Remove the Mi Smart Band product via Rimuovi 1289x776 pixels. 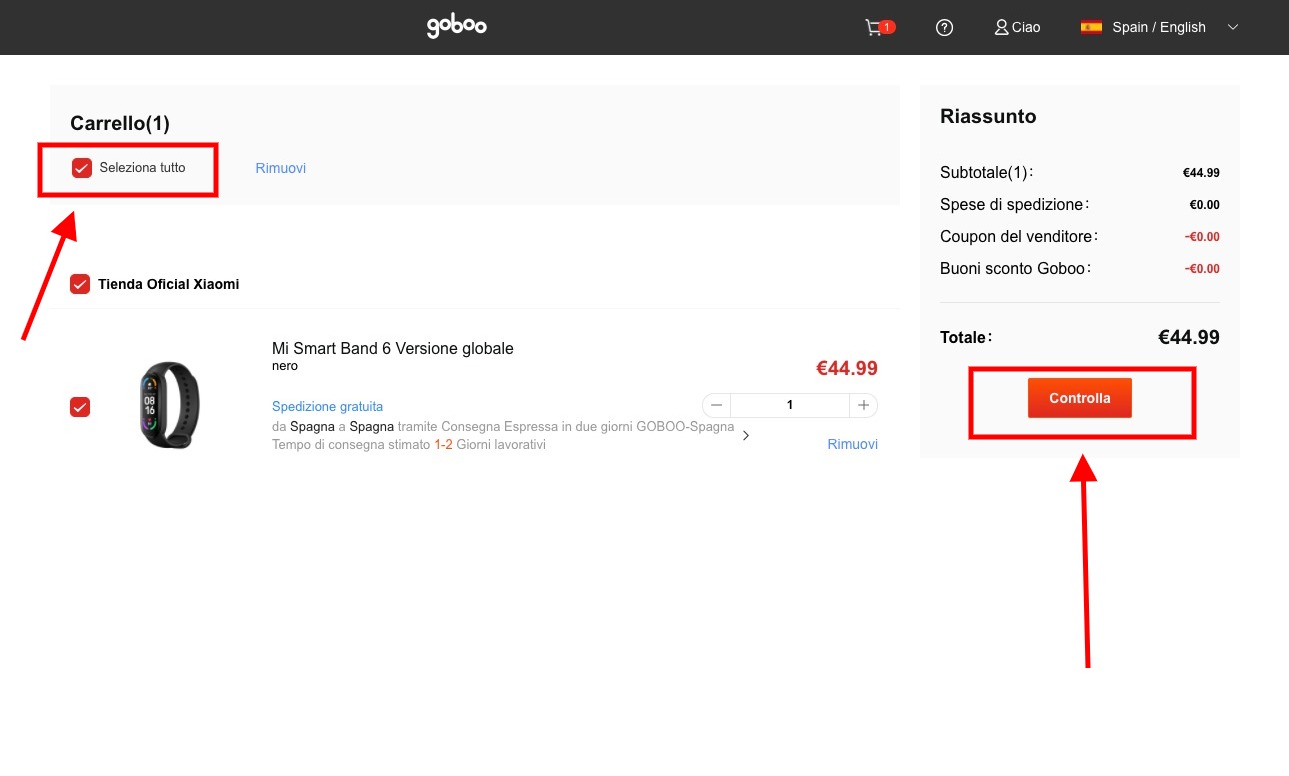852,444
